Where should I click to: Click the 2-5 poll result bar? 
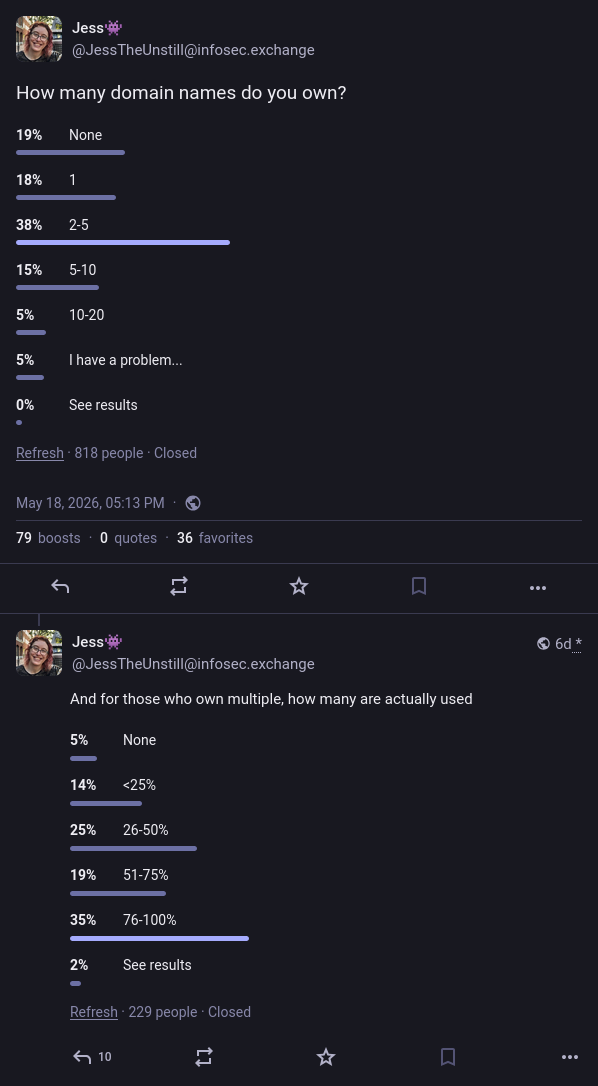(x=123, y=242)
